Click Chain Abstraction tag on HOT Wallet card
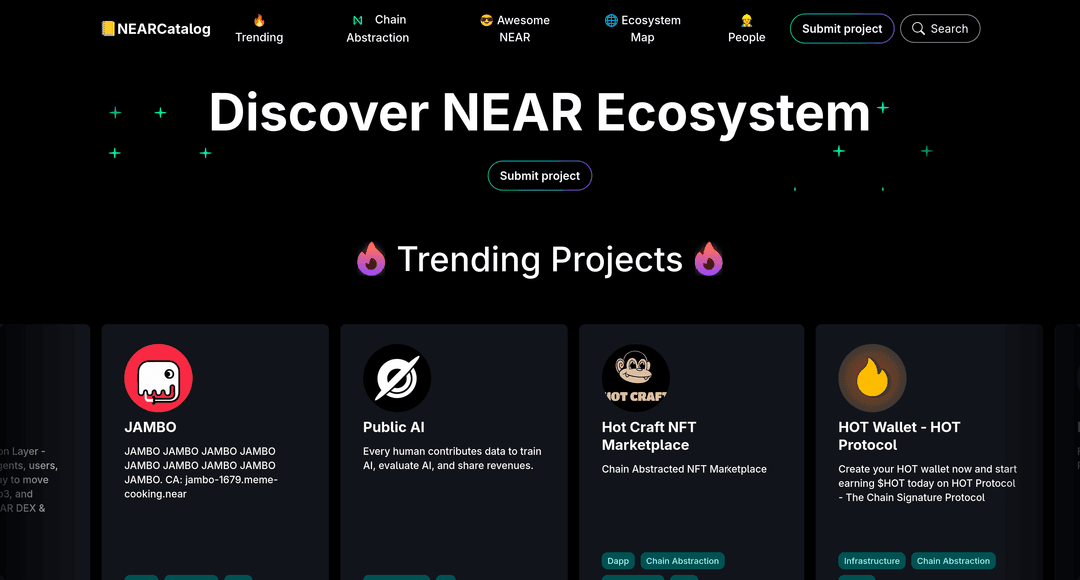Viewport: 1080px width, 580px height. click(953, 561)
